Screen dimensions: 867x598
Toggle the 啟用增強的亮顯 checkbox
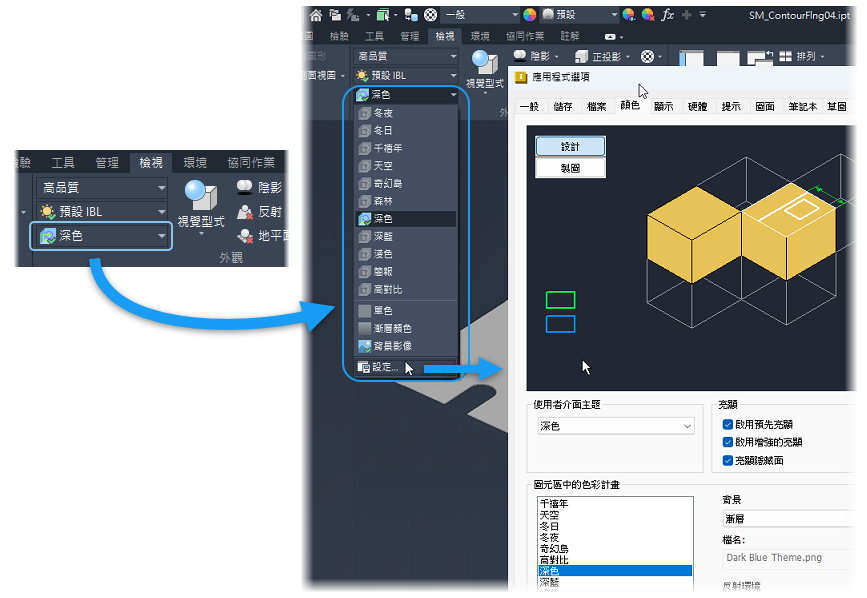pyautogui.click(x=727, y=441)
